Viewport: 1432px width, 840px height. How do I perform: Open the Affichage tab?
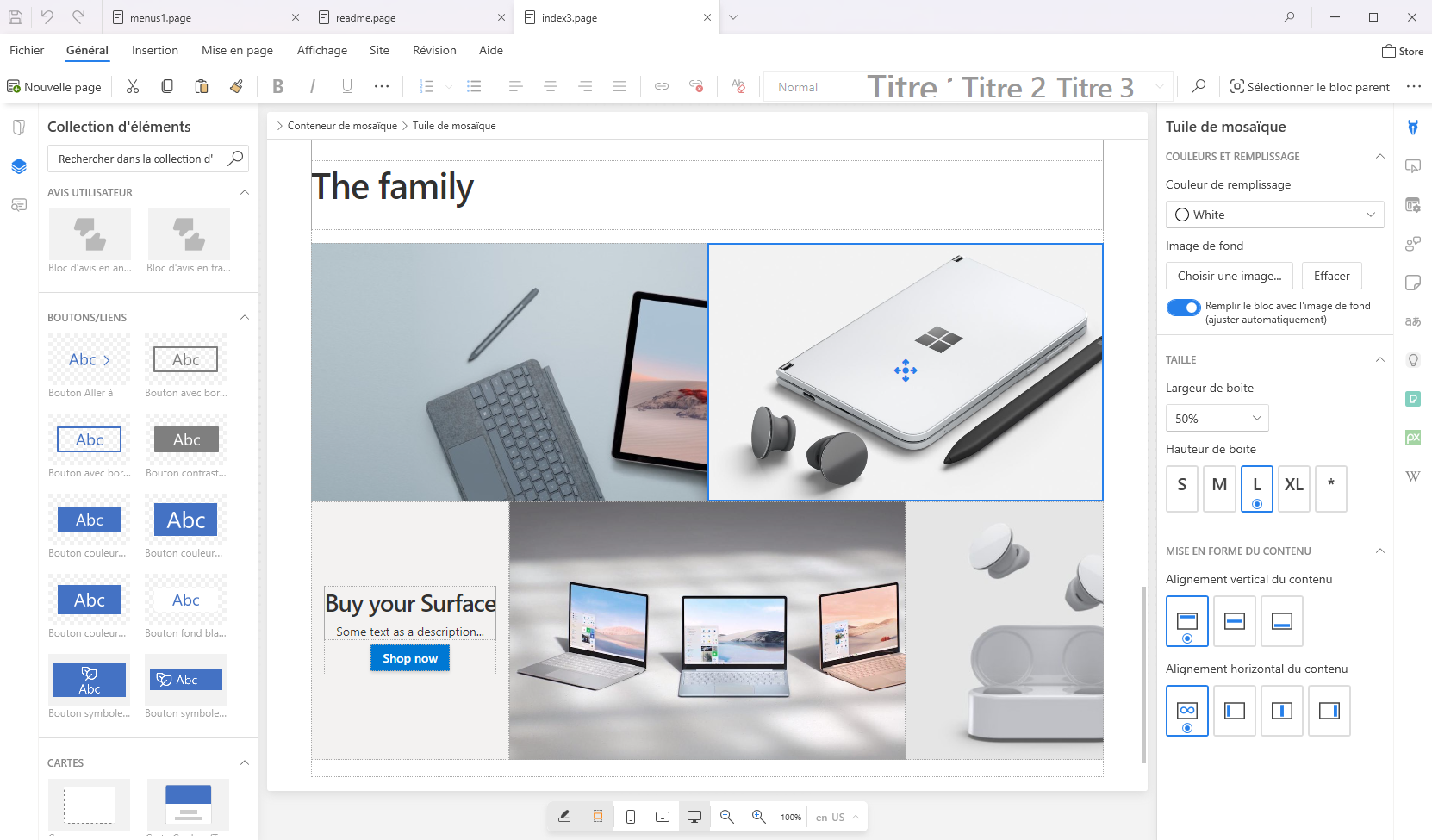point(322,50)
